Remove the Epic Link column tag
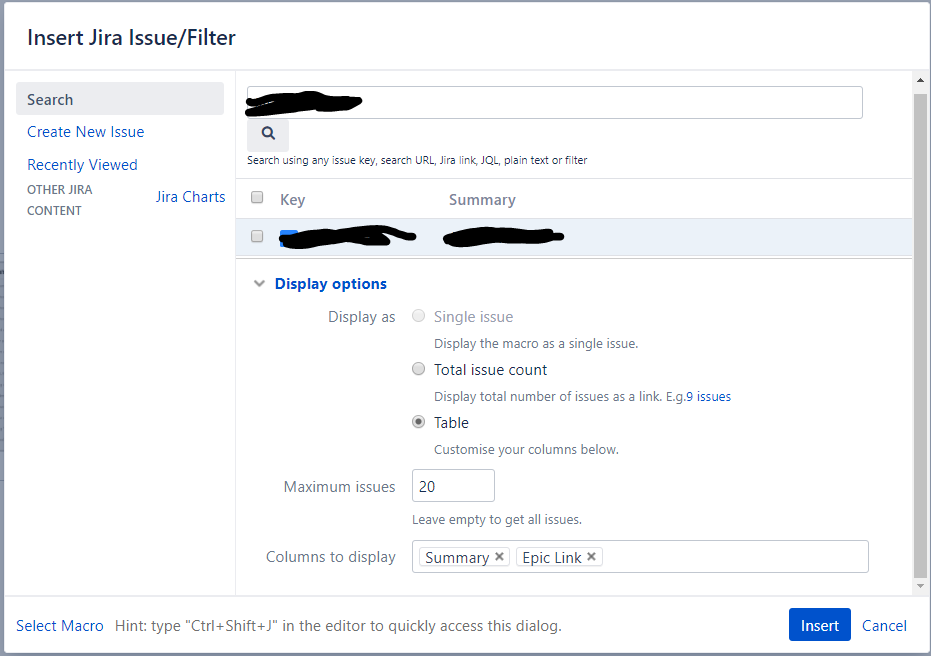 (x=591, y=557)
